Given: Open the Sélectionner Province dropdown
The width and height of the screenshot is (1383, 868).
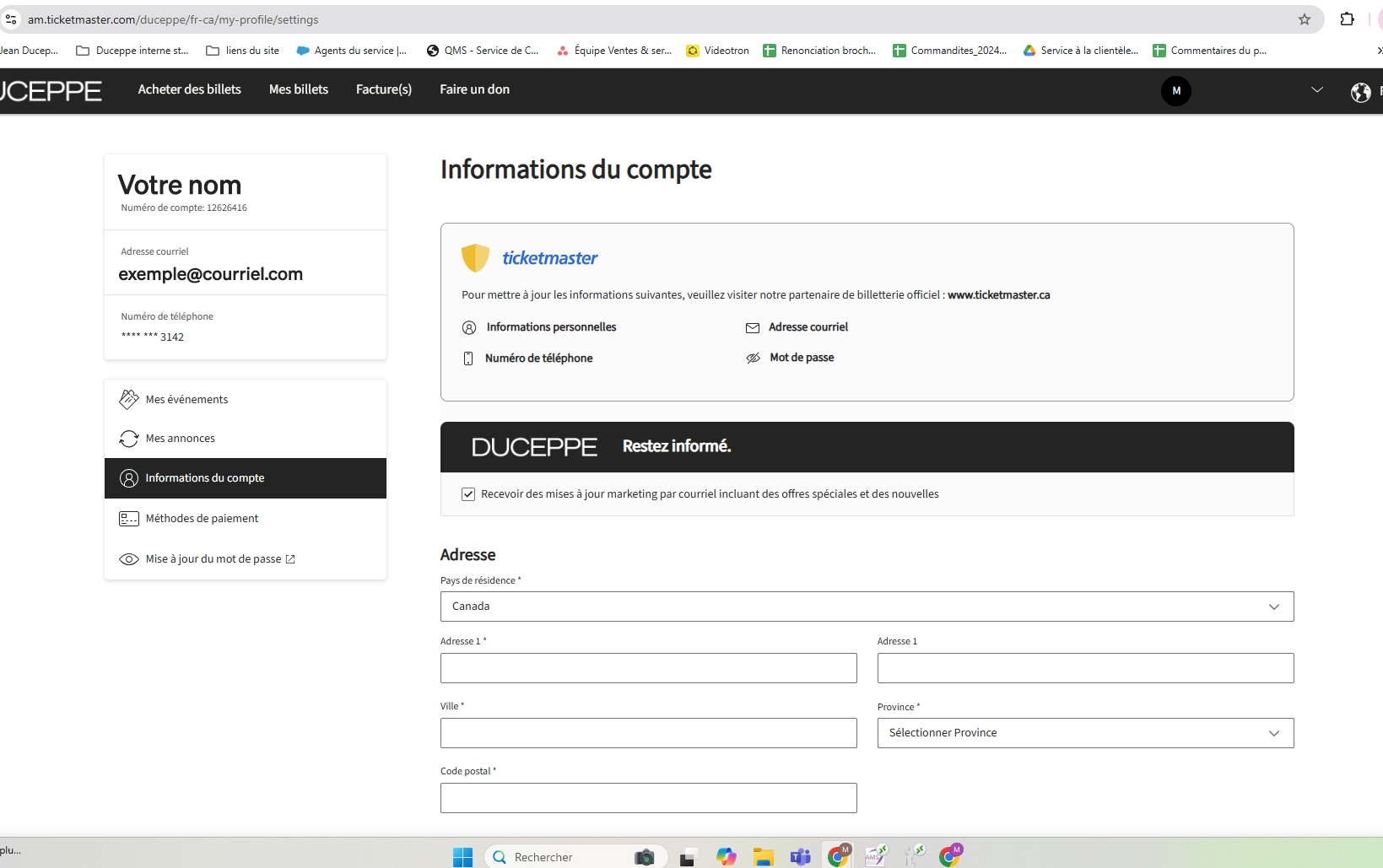Looking at the screenshot, I should coord(1085,733).
